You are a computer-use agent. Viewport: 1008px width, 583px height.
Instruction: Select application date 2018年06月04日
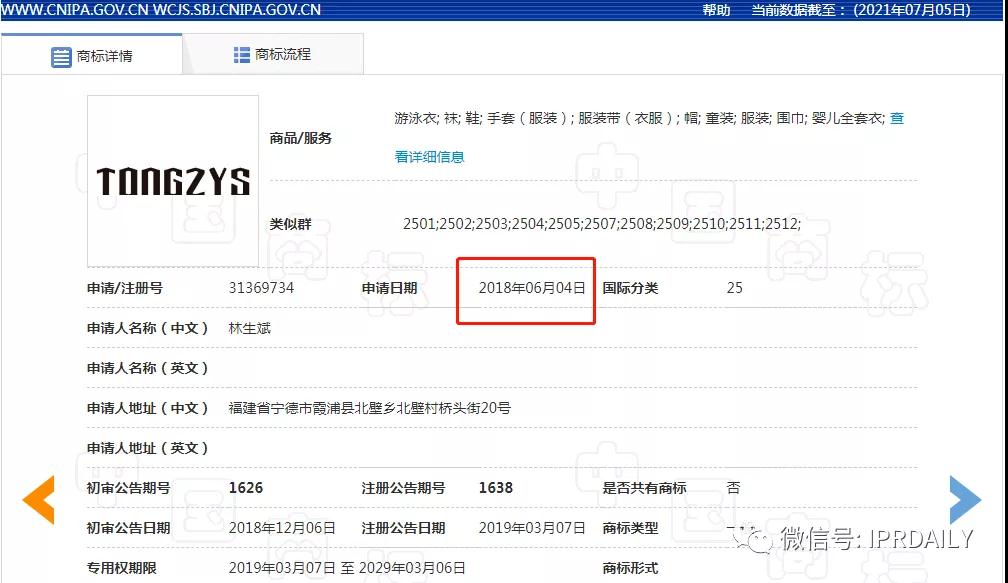[532, 288]
